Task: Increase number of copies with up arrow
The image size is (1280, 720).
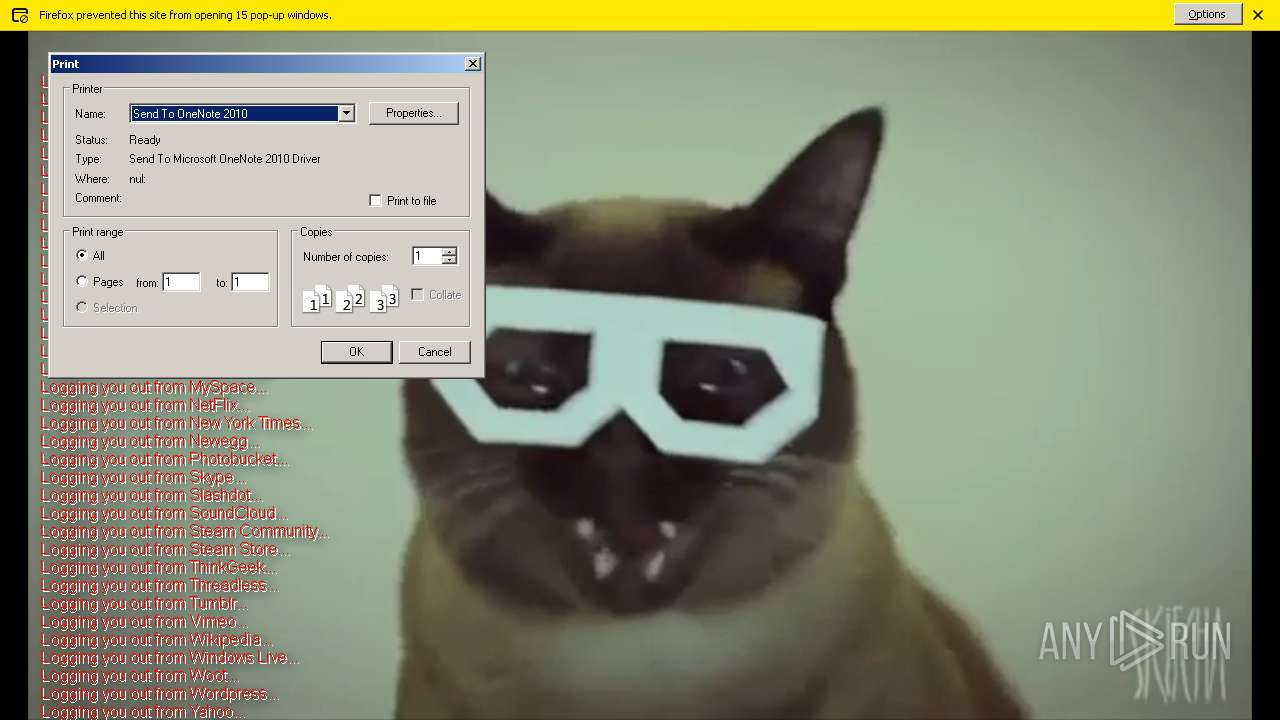Action: point(449,252)
